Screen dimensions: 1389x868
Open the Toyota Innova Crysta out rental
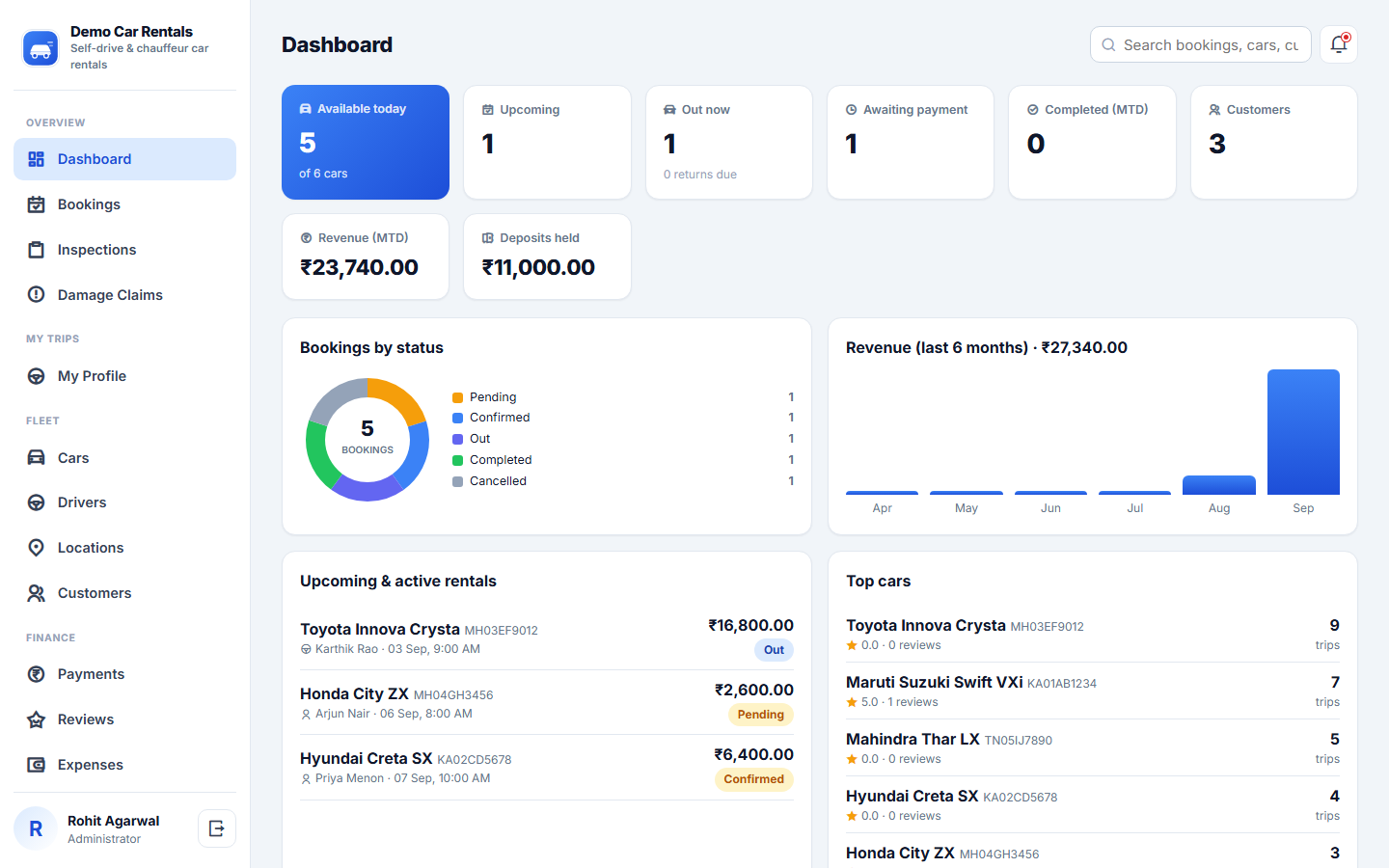(x=547, y=637)
